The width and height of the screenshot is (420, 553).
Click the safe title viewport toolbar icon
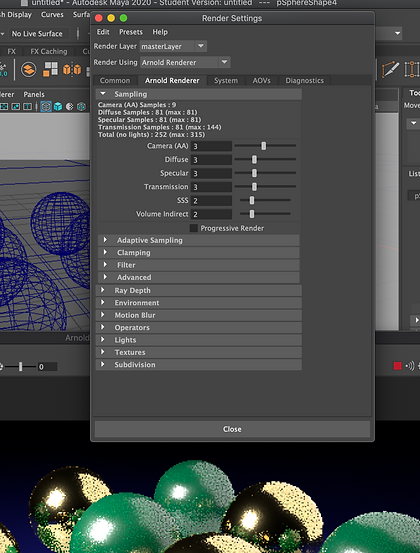[x=27, y=106]
